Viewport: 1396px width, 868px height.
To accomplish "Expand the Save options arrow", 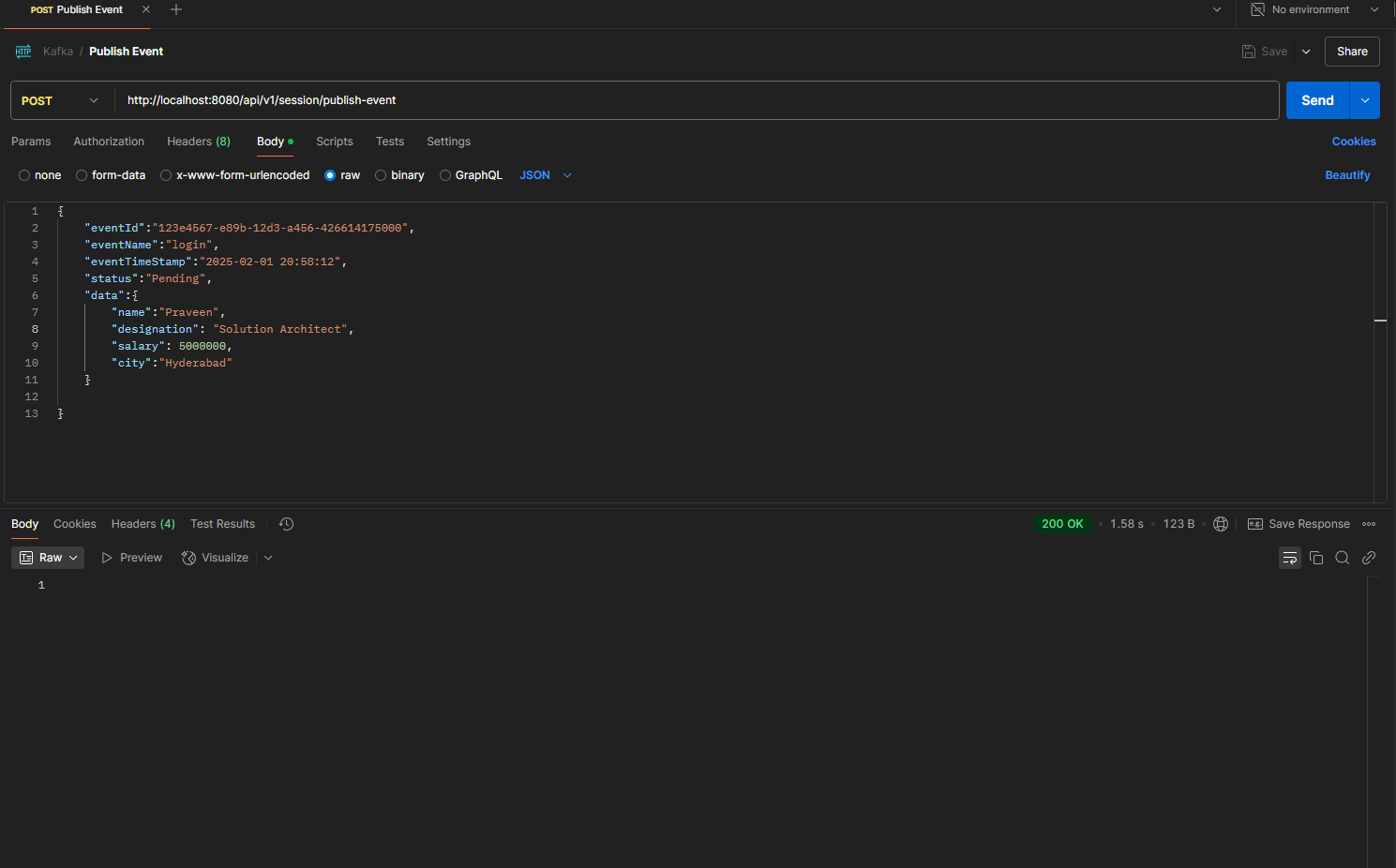I will (1306, 52).
